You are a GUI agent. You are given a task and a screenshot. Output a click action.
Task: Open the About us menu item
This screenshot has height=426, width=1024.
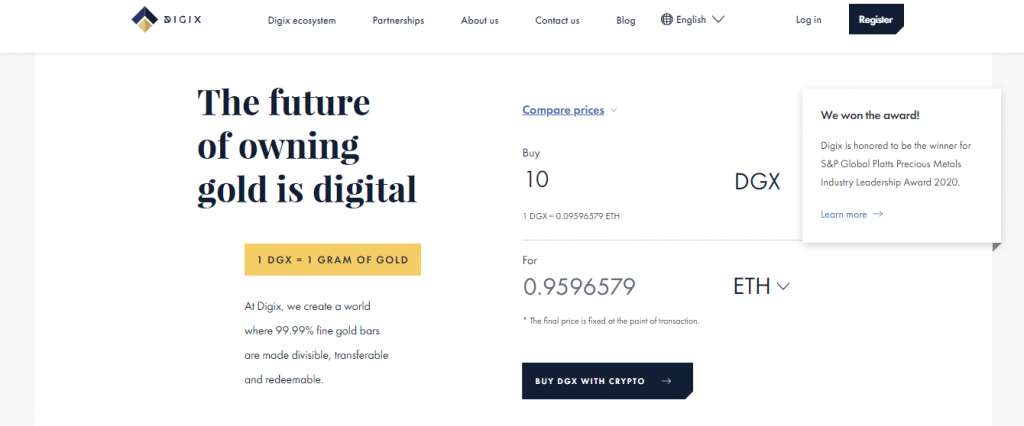click(480, 20)
